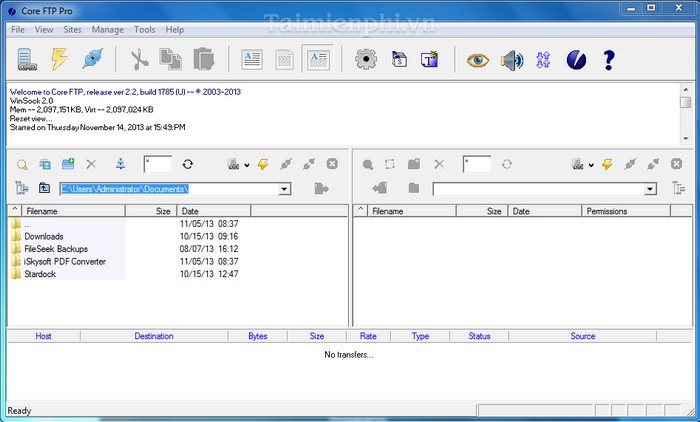Click the local pane quick connect lightning icon
This screenshot has height=422, width=700.
(263, 164)
